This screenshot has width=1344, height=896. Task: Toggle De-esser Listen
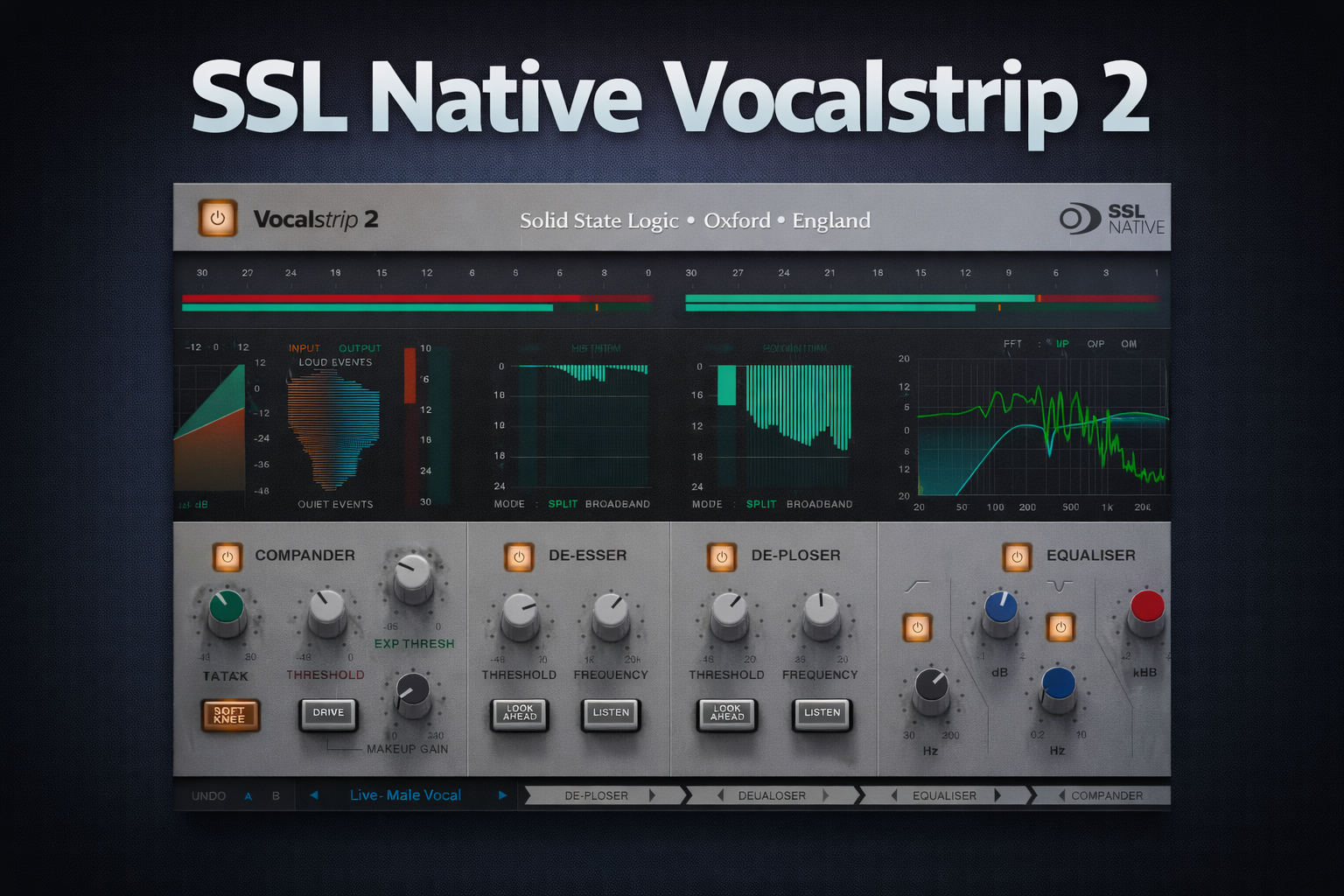[611, 713]
